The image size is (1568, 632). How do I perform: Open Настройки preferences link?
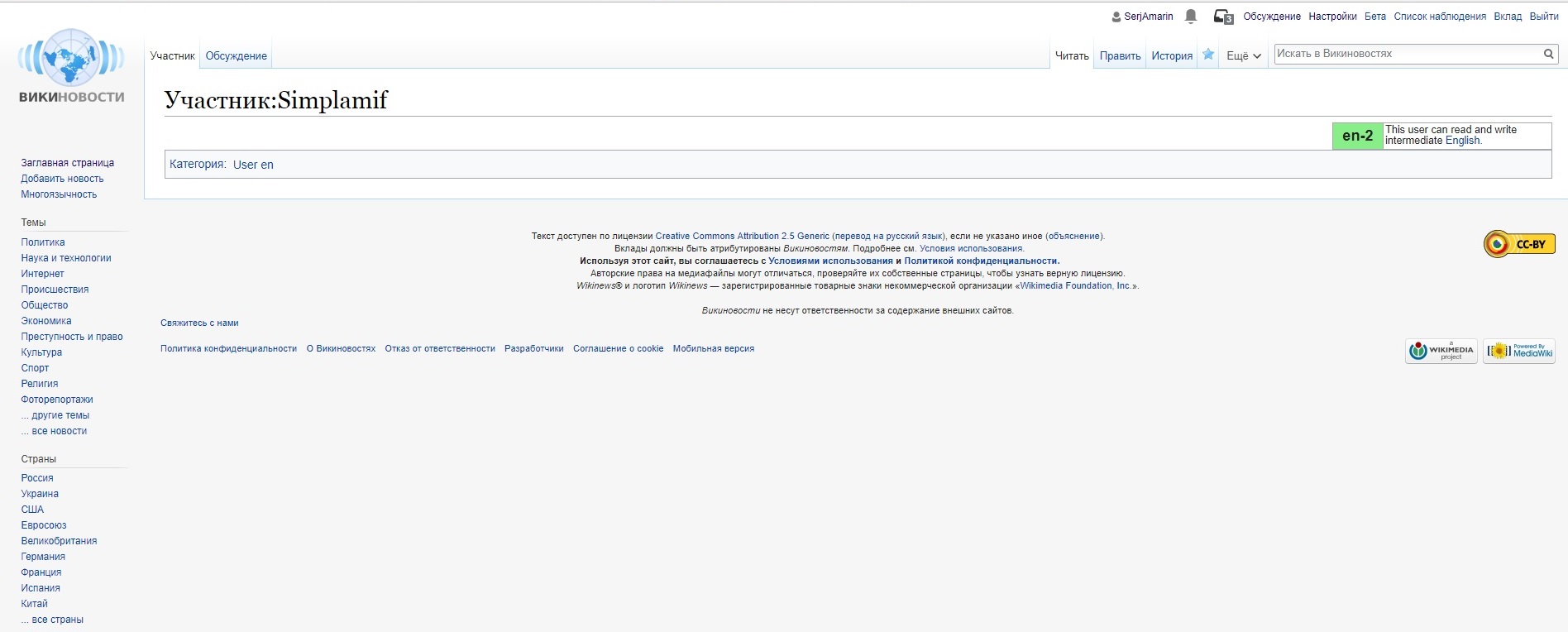pos(1332,17)
